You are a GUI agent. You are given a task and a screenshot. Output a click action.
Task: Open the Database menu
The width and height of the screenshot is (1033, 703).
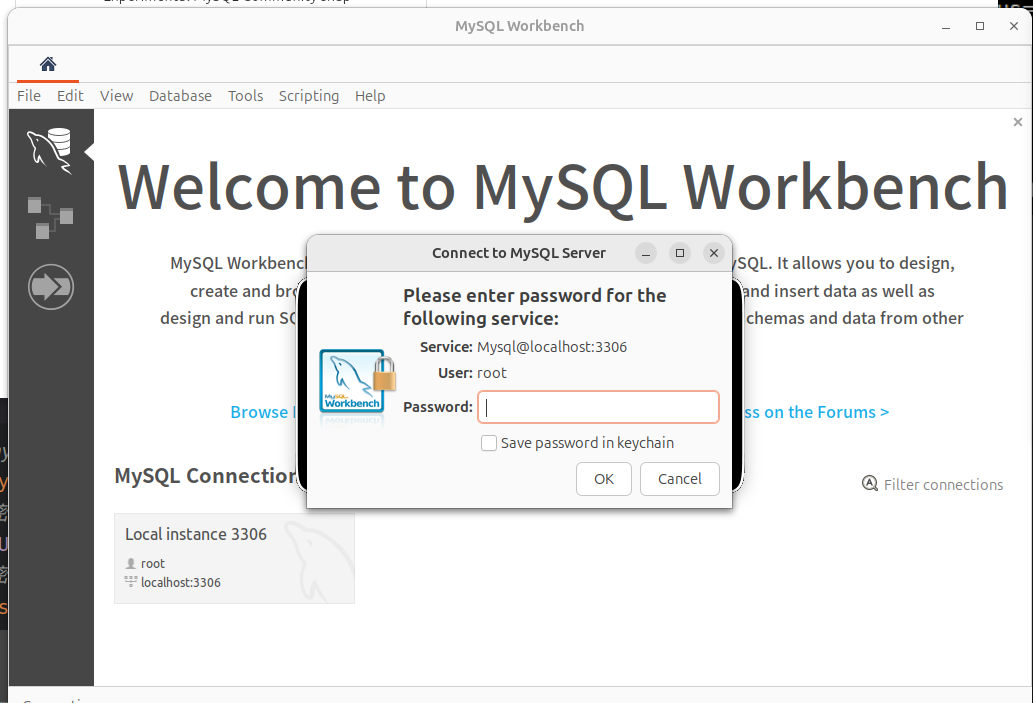pyautogui.click(x=181, y=96)
